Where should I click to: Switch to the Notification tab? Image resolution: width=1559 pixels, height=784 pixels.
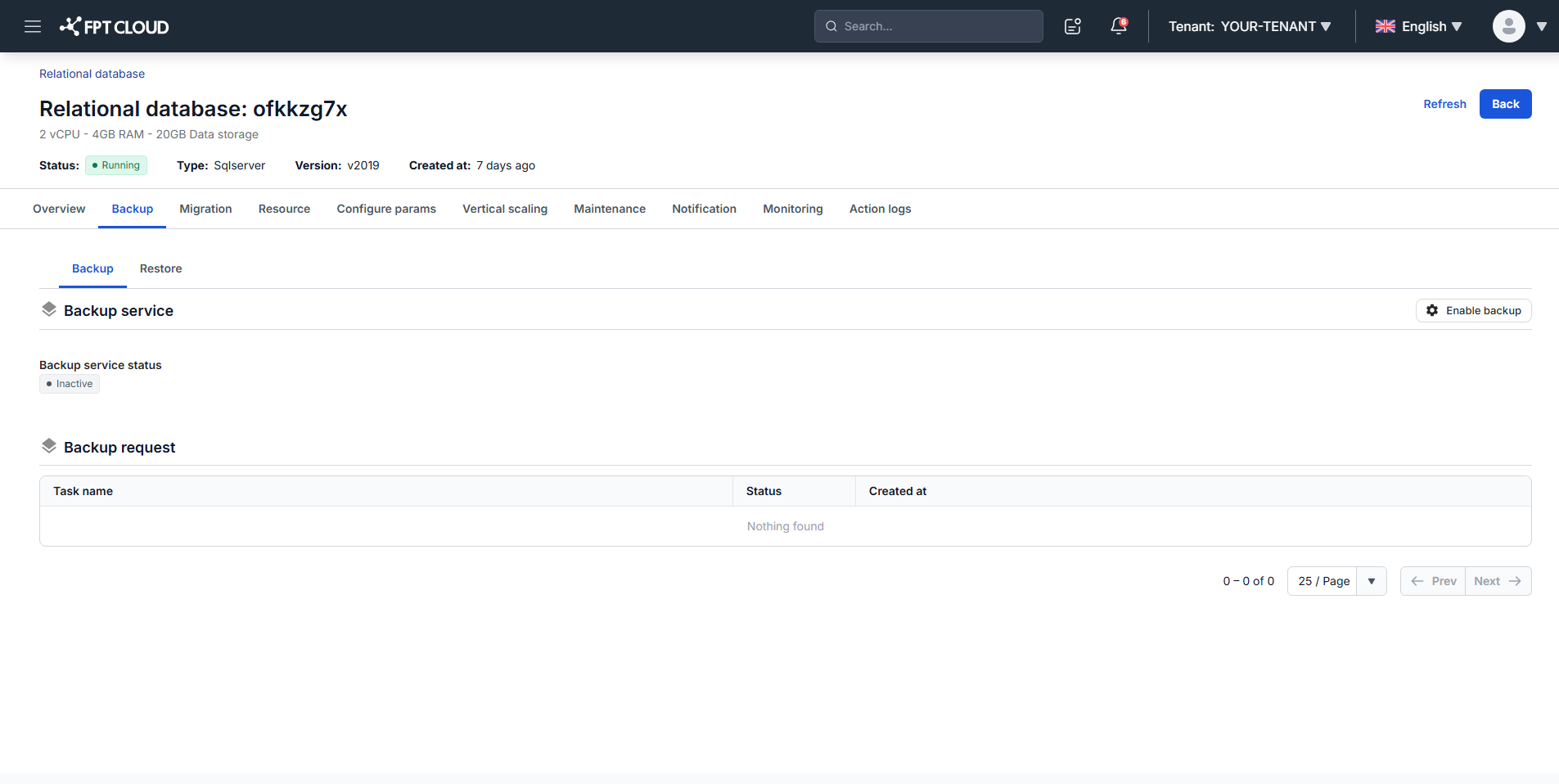(x=704, y=209)
